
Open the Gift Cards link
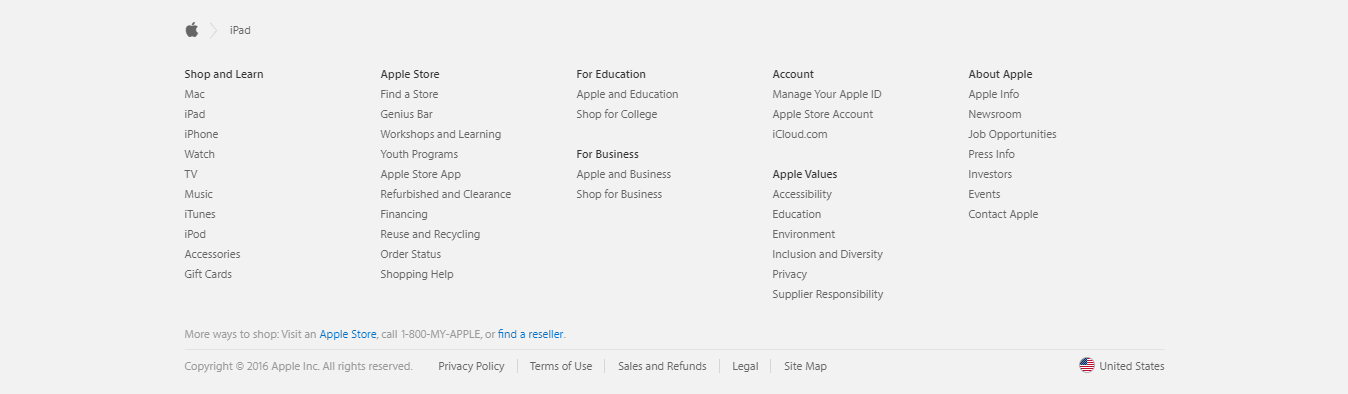208,274
